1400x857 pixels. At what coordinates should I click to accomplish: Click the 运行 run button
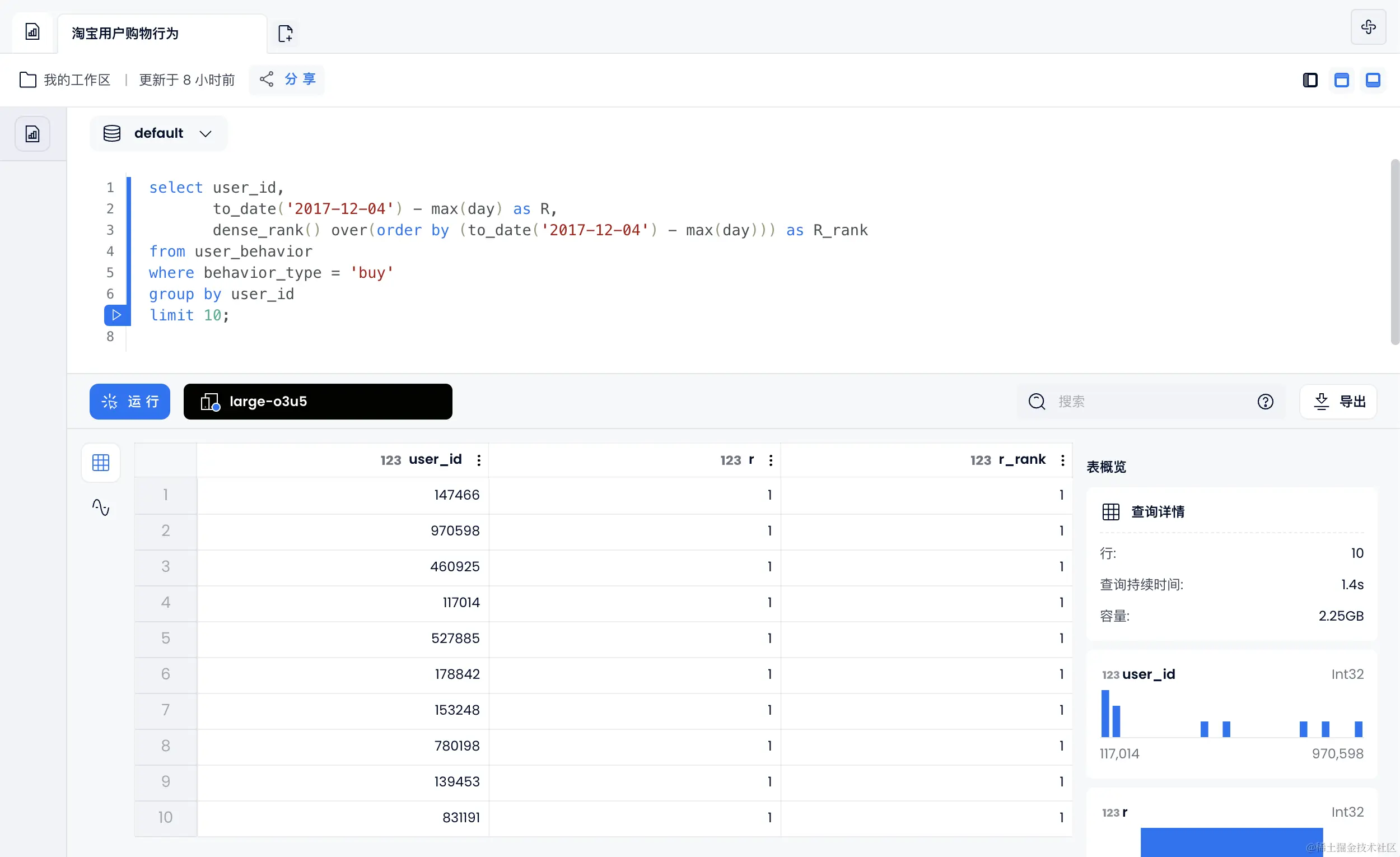point(129,402)
